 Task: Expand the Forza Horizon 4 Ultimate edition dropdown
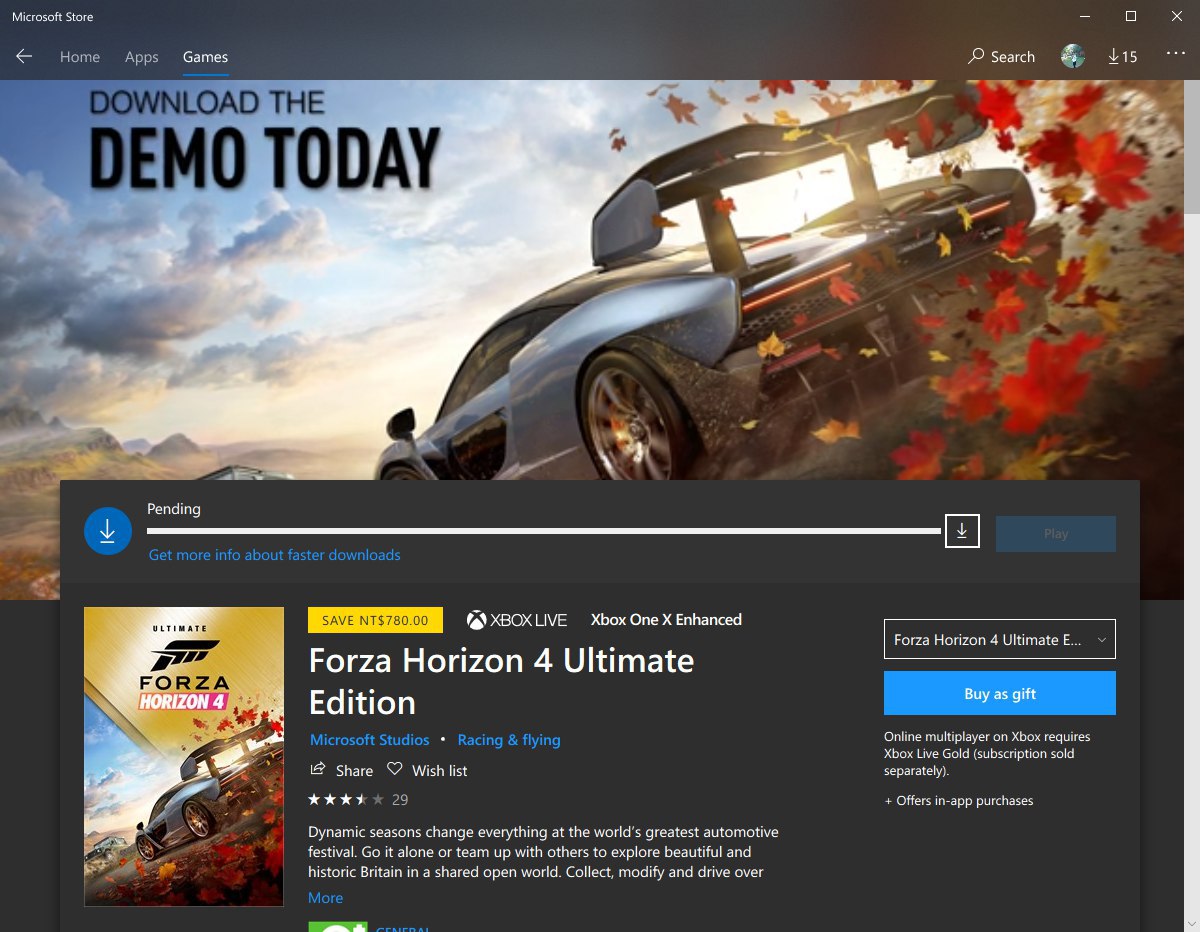(x=1000, y=640)
